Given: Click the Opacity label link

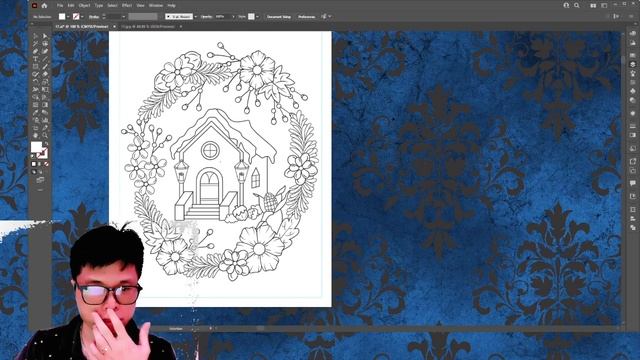Looking at the screenshot, I should pos(206,16).
